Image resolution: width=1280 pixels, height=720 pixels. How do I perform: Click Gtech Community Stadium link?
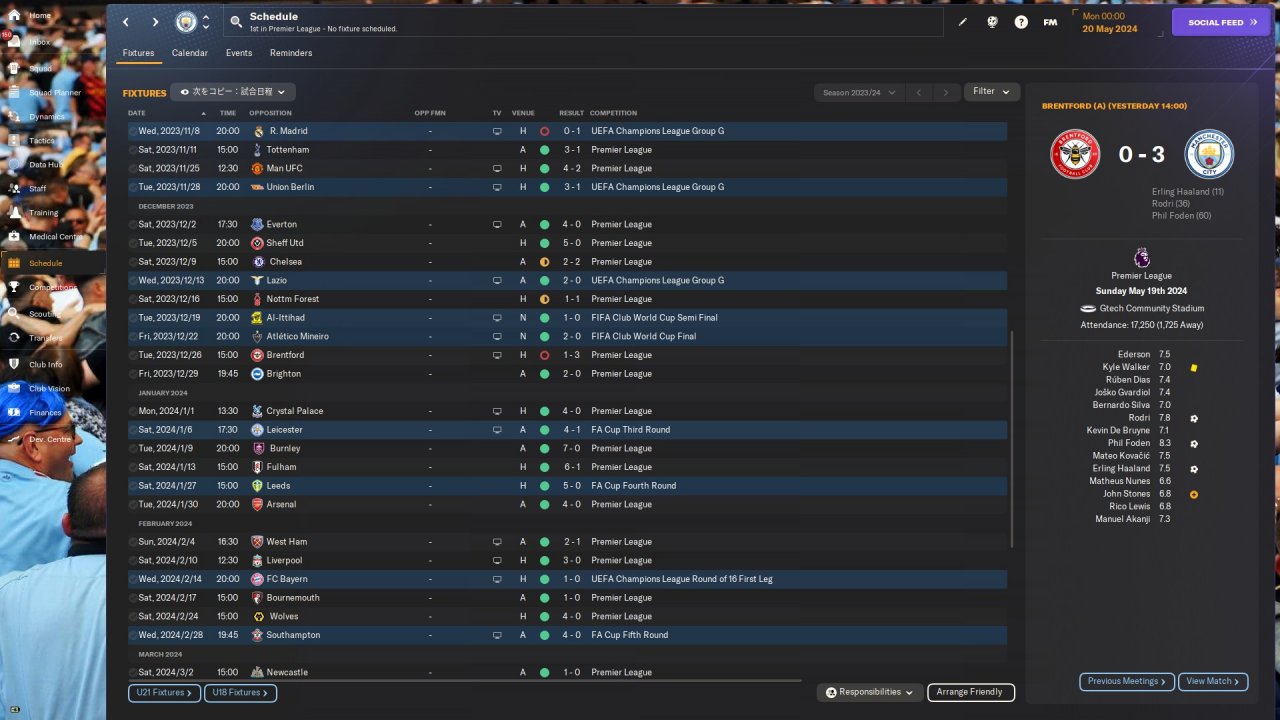tap(1150, 309)
